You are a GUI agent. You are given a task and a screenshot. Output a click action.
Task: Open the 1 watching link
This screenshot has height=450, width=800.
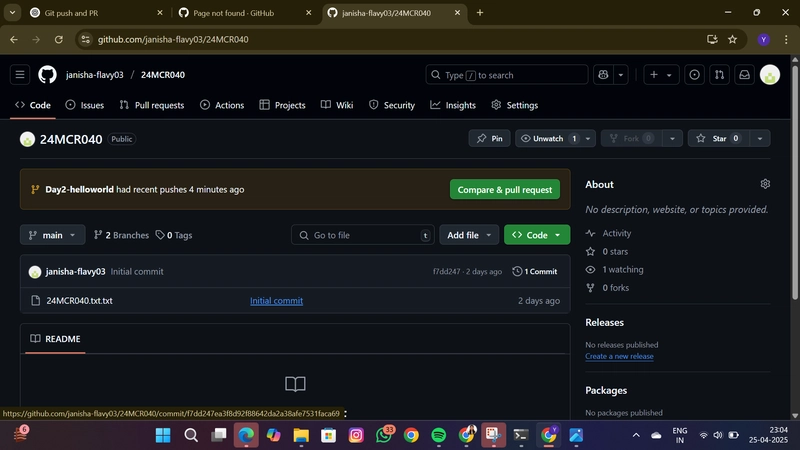coord(615,269)
